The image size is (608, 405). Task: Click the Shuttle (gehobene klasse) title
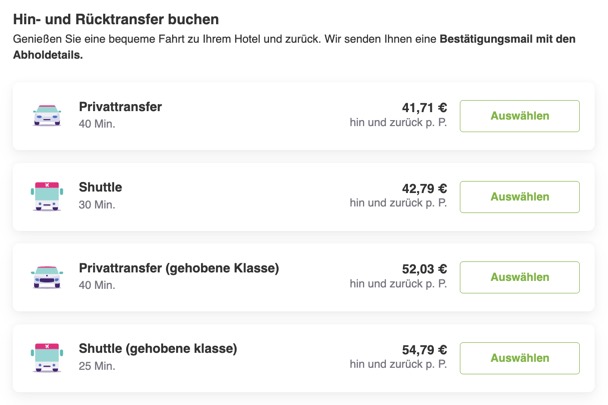(158, 348)
